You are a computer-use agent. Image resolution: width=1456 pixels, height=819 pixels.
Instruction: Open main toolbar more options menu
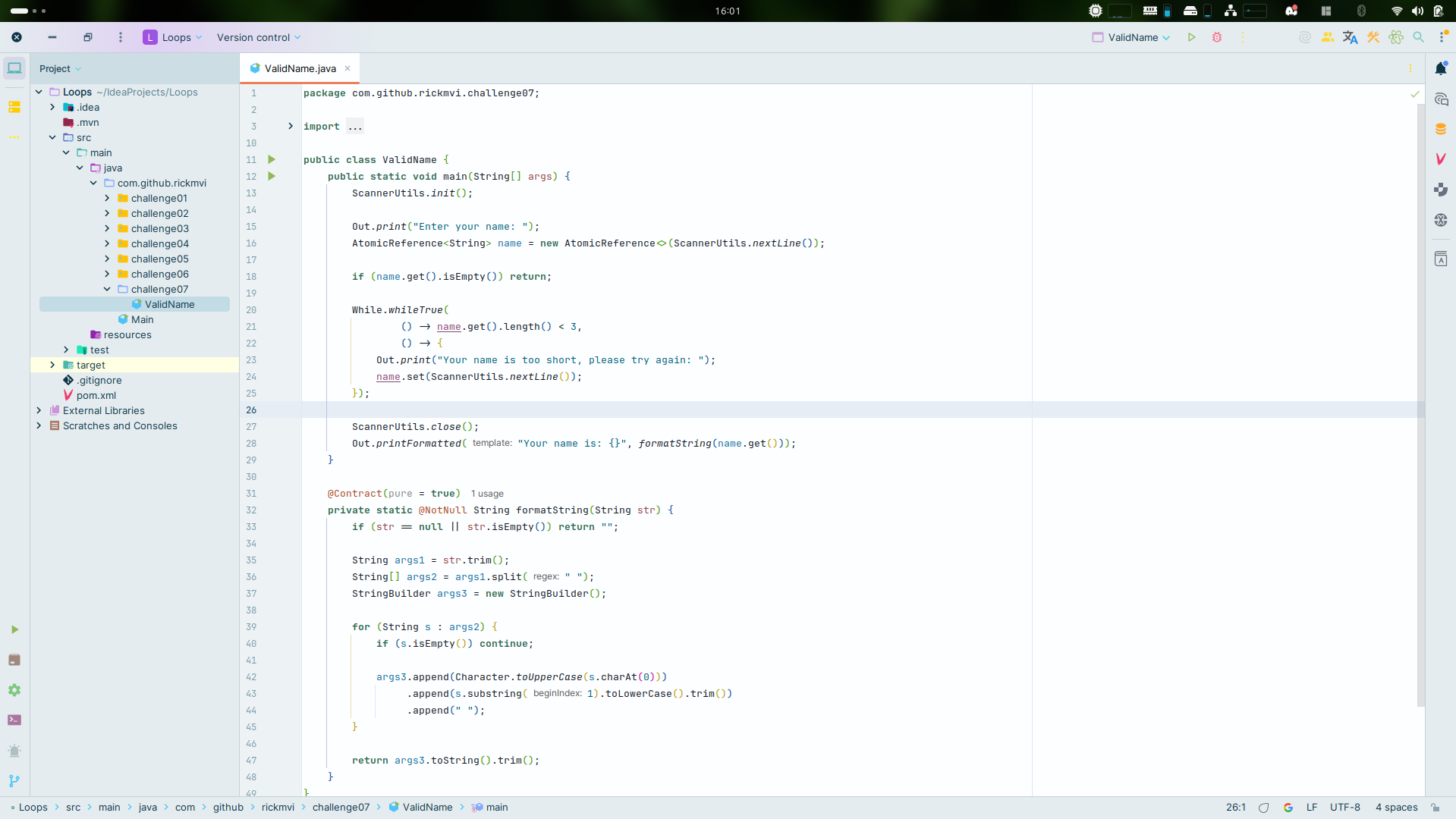click(x=1243, y=37)
